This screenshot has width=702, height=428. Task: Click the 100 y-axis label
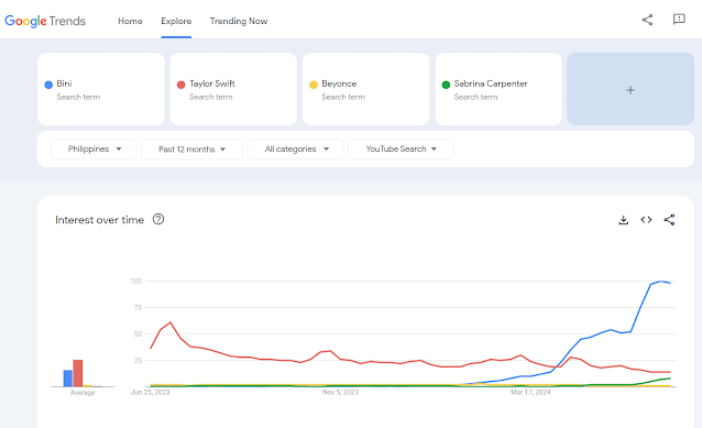[136, 281]
